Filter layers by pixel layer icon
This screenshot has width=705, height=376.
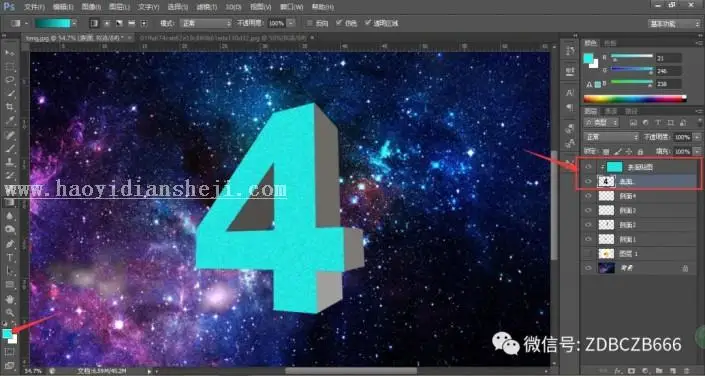pos(634,122)
